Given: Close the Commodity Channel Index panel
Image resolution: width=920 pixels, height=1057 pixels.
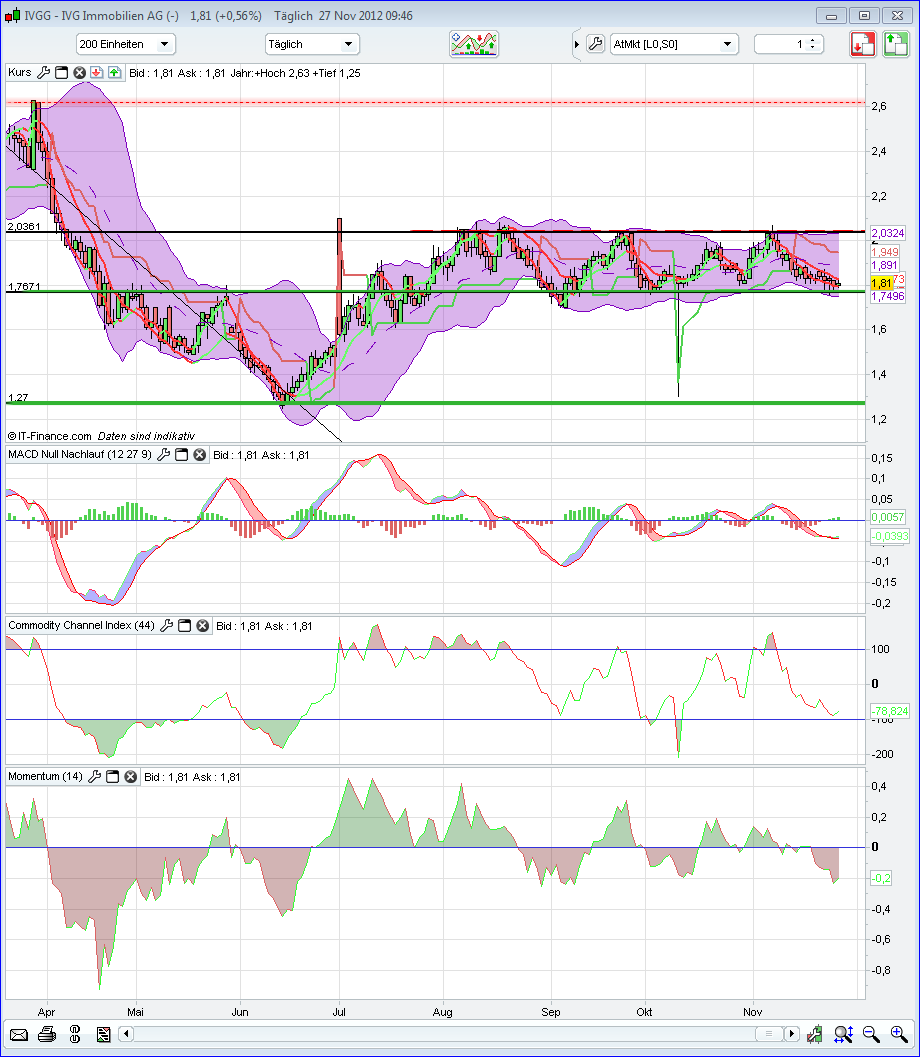Looking at the screenshot, I should [202, 626].
